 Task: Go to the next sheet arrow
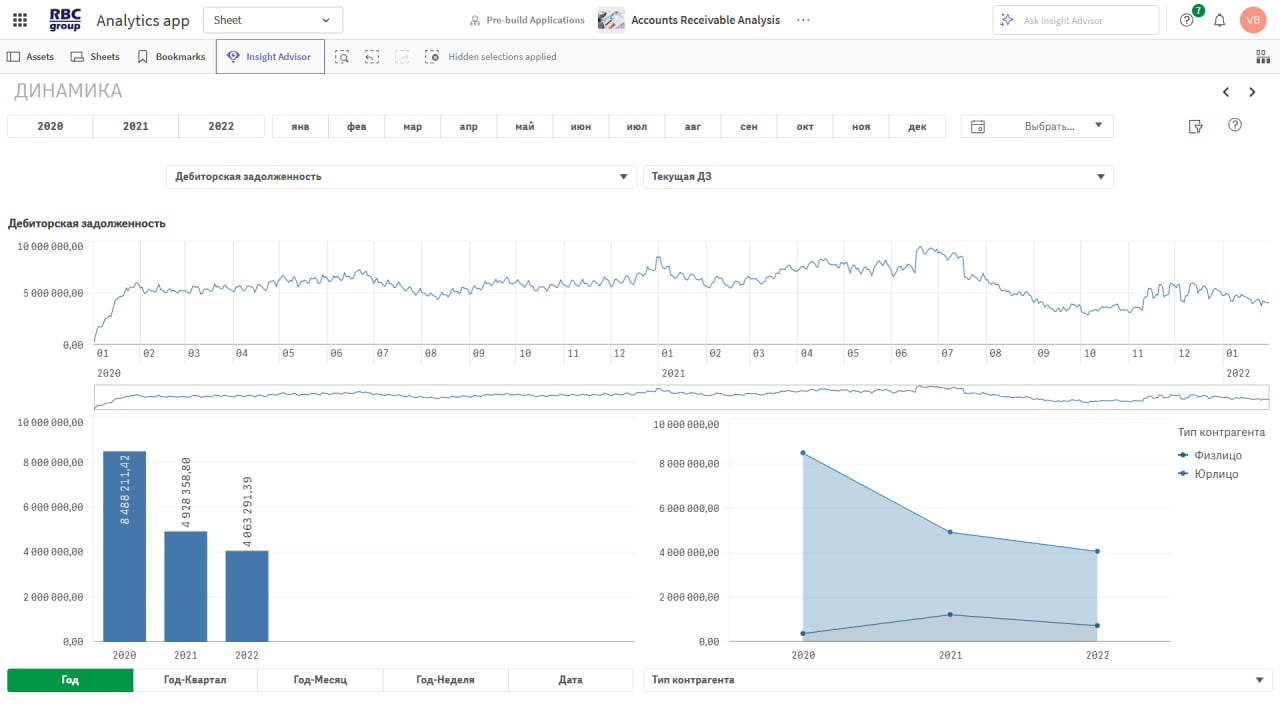point(1252,92)
